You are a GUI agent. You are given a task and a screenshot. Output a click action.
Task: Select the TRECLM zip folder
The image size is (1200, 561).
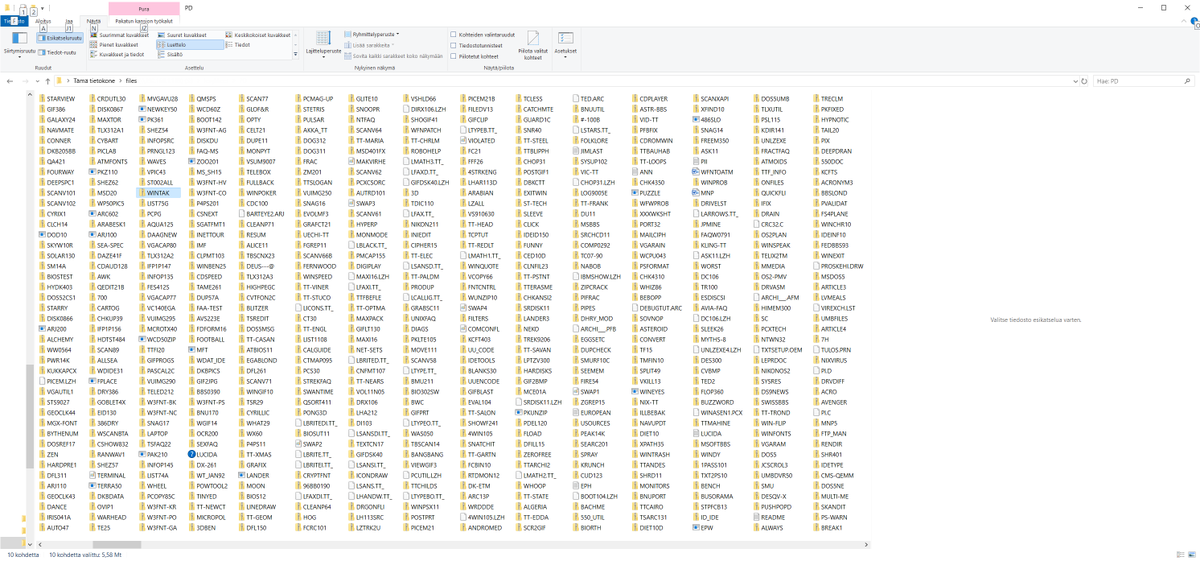[x=826, y=99]
